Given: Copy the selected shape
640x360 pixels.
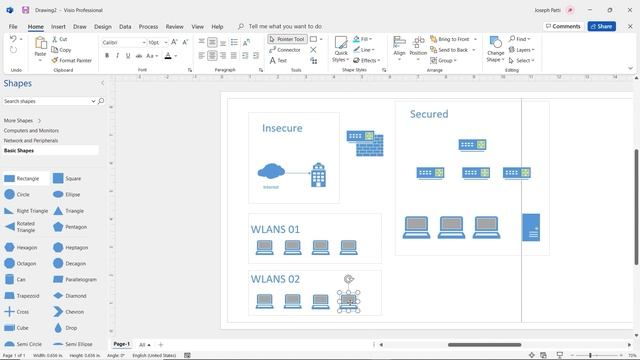Looking at the screenshot, I should pos(61,50).
